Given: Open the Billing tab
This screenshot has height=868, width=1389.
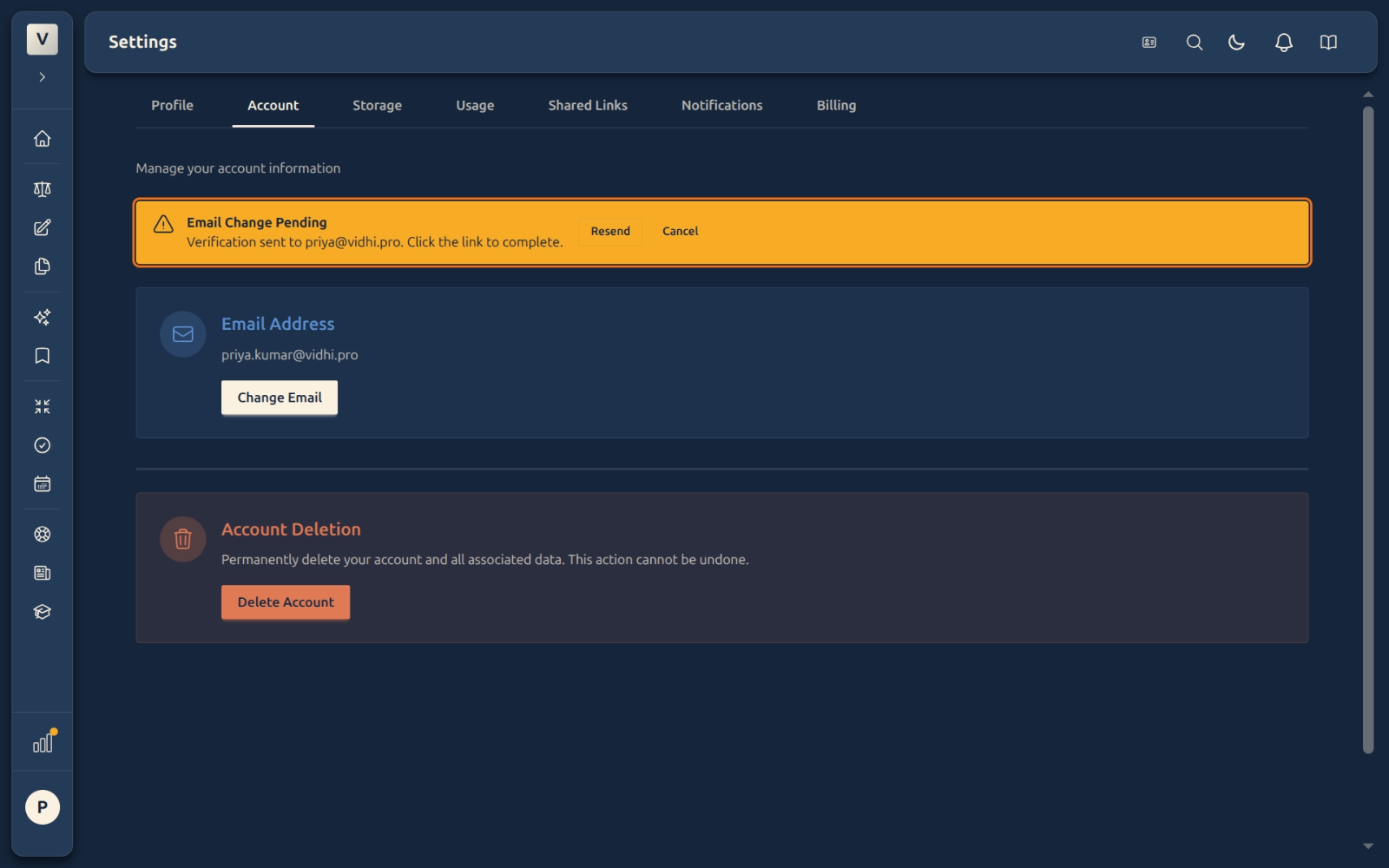Looking at the screenshot, I should click(x=836, y=105).
